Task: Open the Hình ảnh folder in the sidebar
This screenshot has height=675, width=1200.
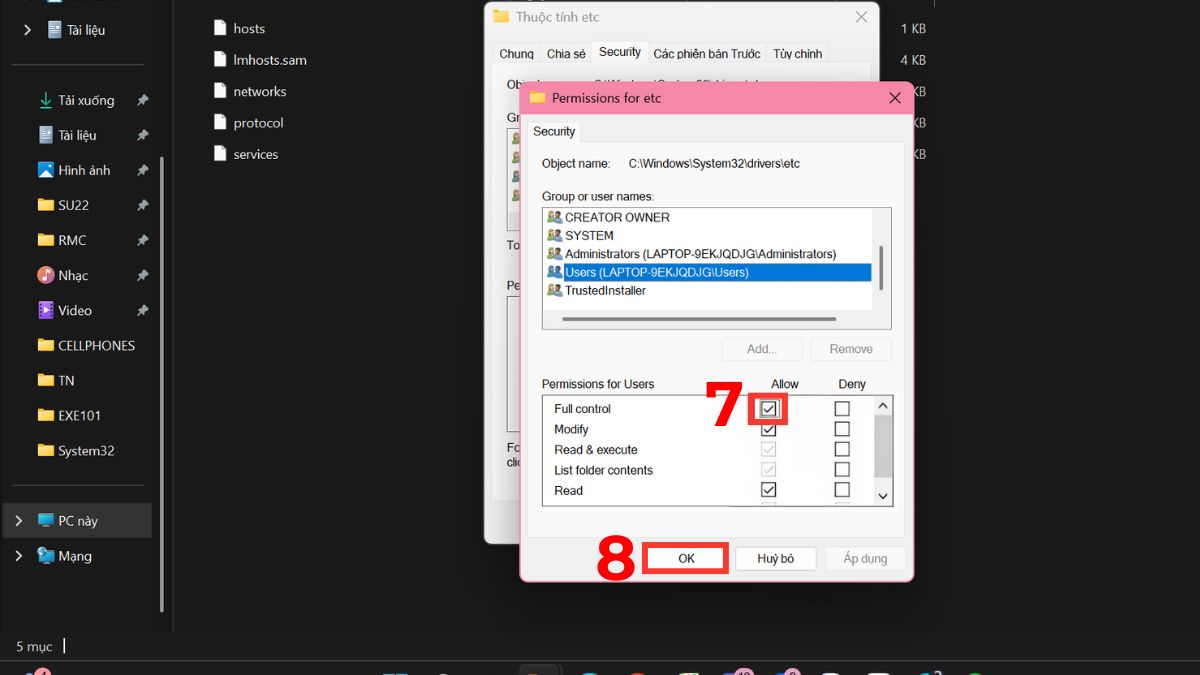Action: 82,169
